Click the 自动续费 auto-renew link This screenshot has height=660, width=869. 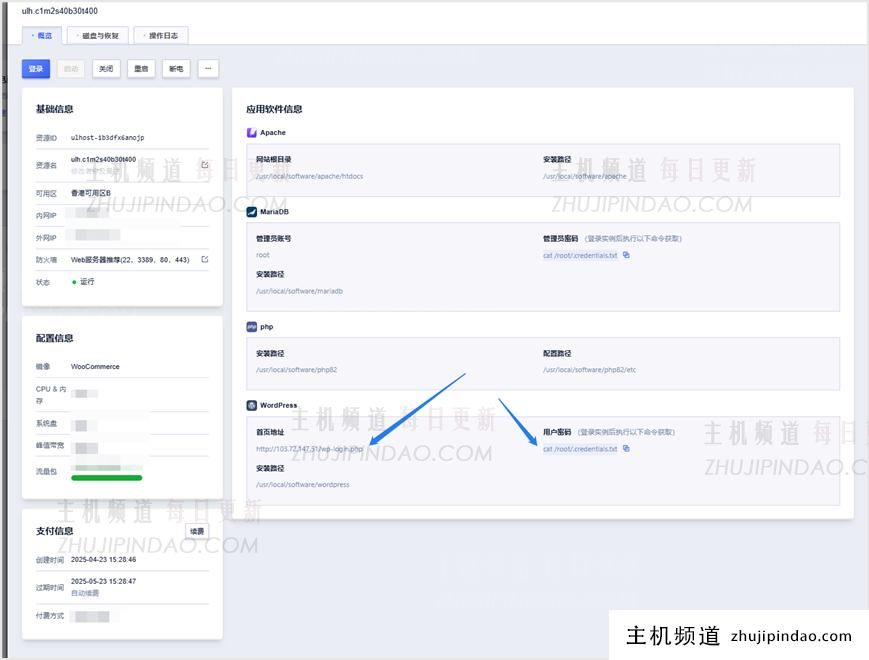85,593
